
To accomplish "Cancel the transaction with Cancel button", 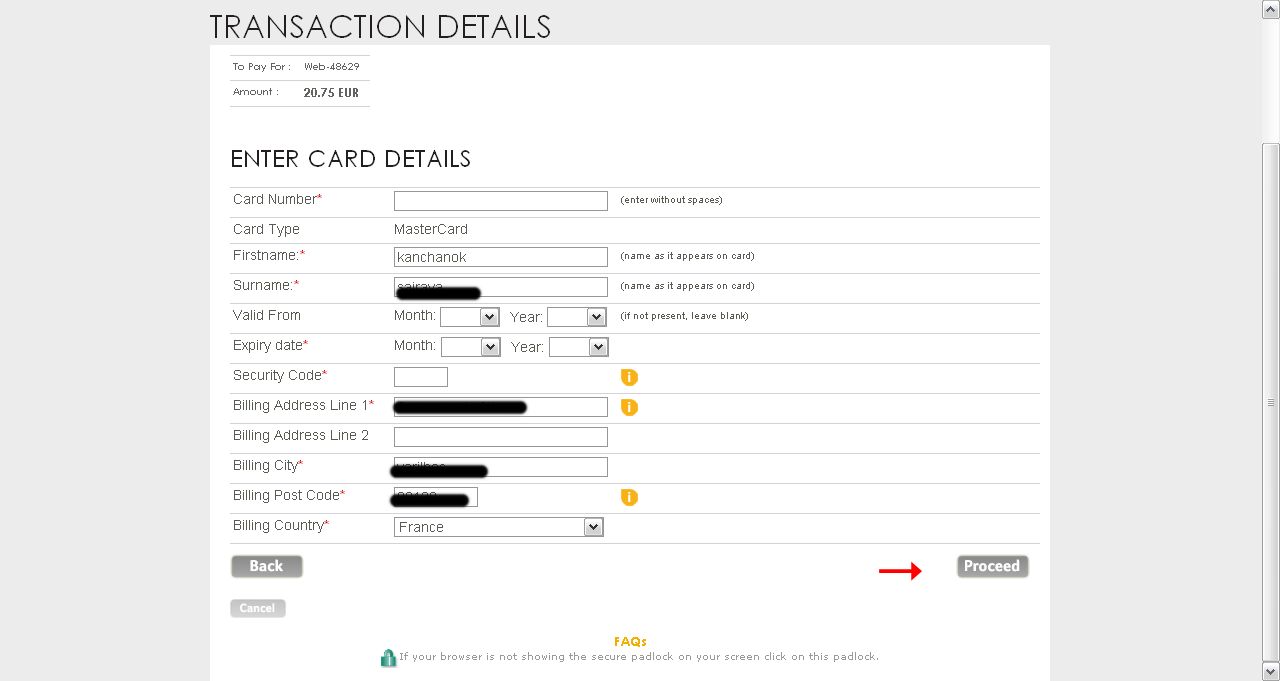I will pyautogui.click(x=258, y=608).
